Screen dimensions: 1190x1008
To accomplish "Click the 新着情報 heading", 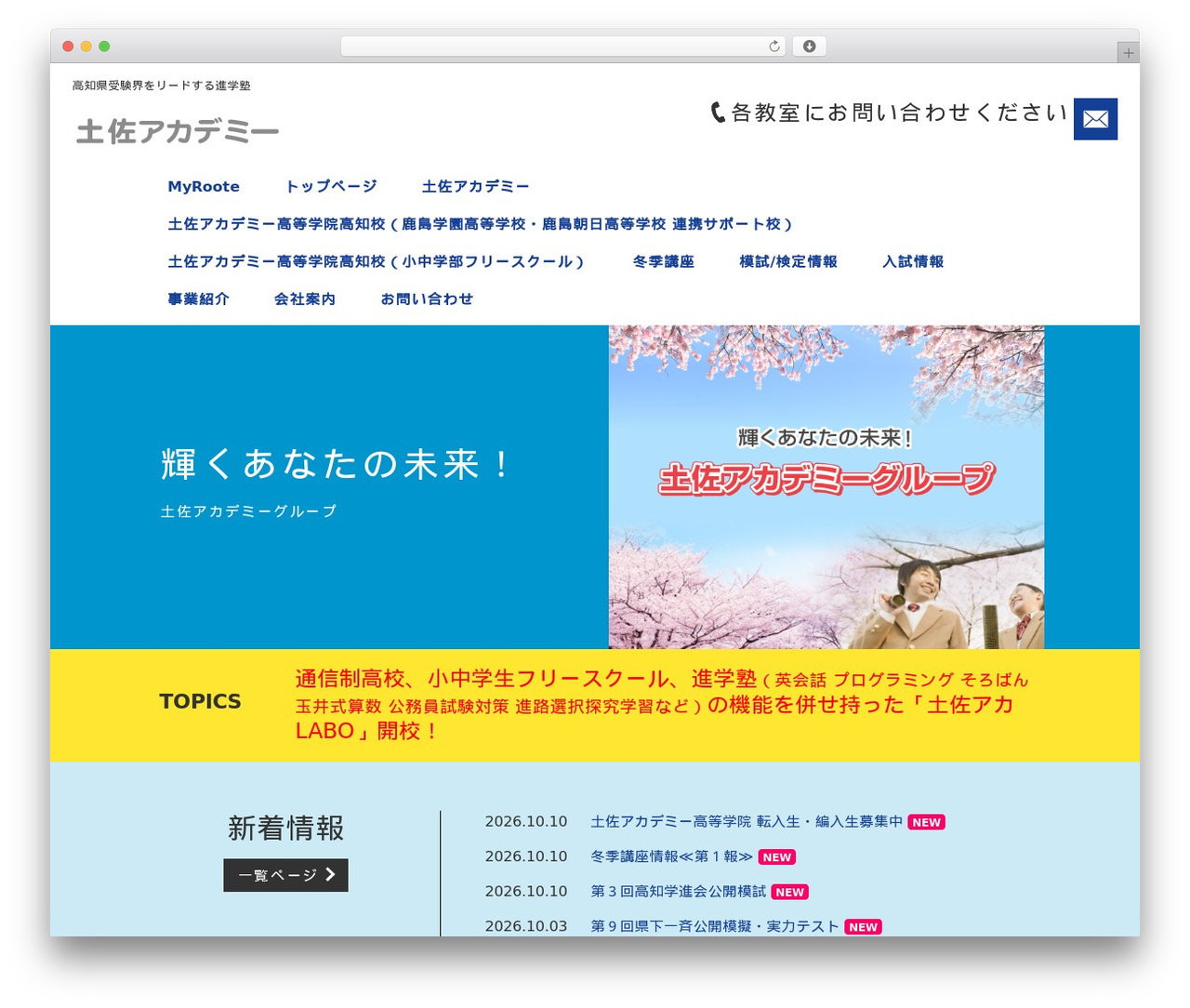I will click(285, 828).
